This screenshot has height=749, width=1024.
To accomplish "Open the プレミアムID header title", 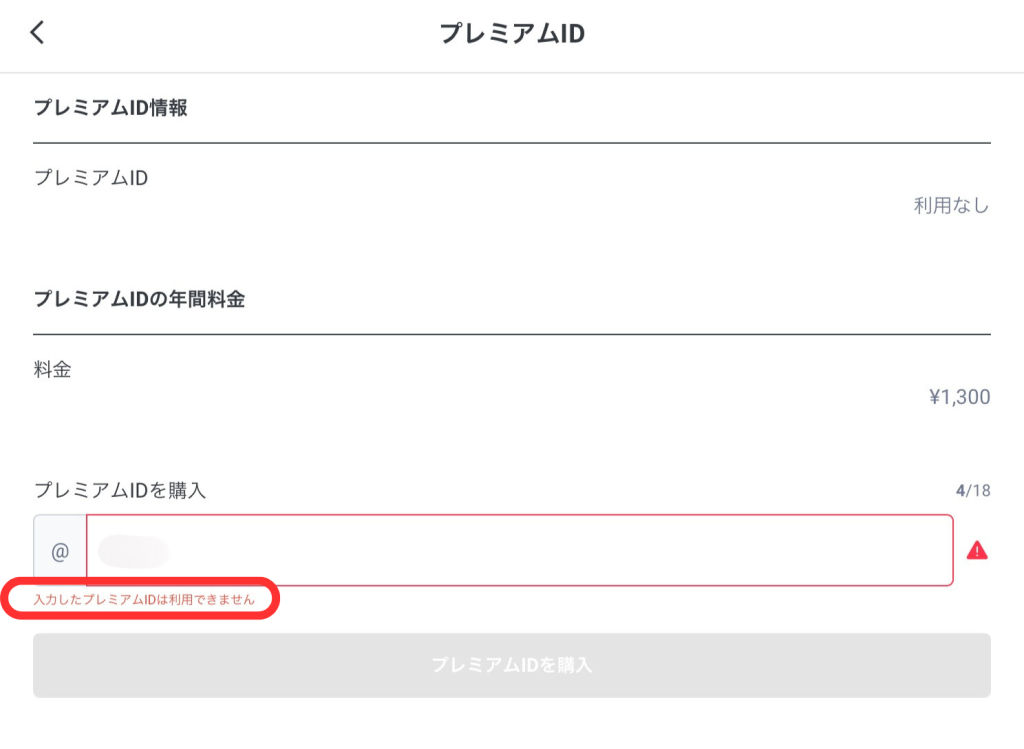I will (511, 33).
